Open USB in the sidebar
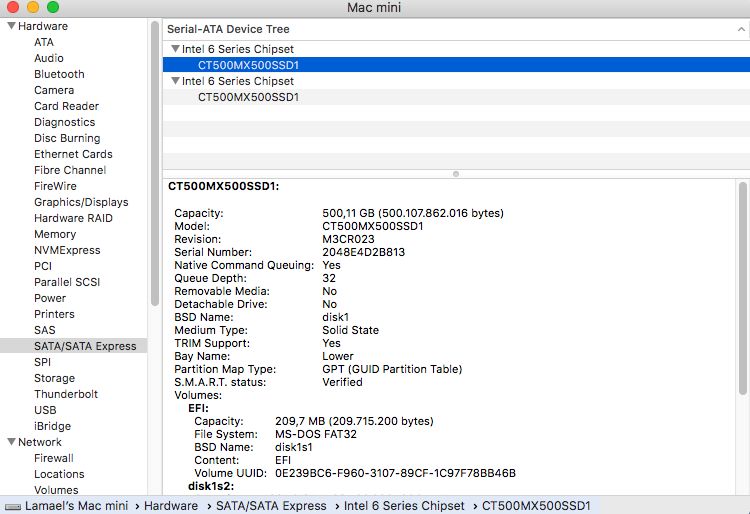This screenshot has width=750, height=514. (x=45, y=410)
